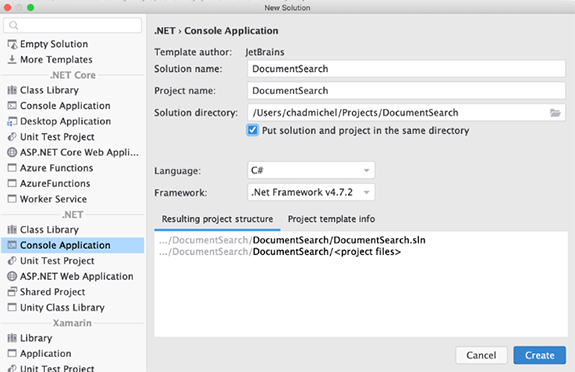The image size is (575, 372).
Task: Click the Empty Solution template icon
Action: [12, 44]
